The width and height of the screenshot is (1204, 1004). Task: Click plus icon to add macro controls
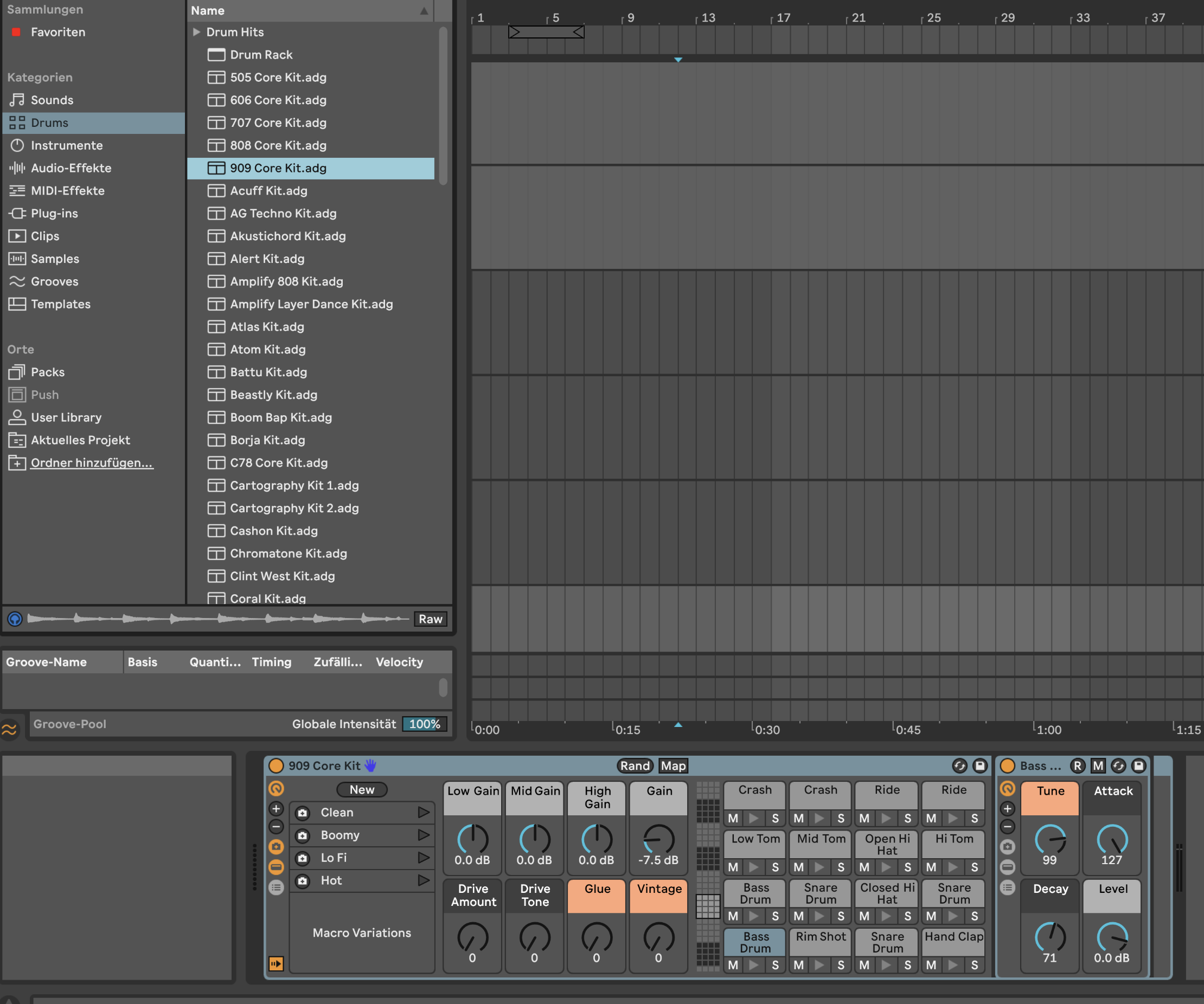click(276, 809)
